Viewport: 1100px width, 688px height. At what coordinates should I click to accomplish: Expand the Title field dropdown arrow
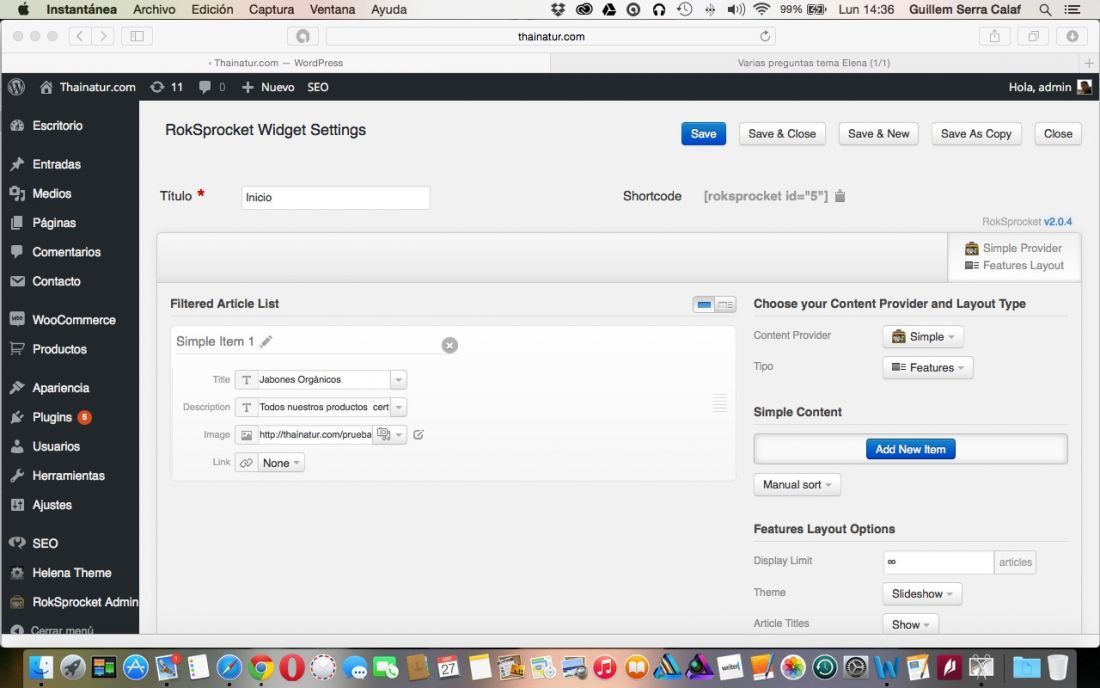(398, 379)
